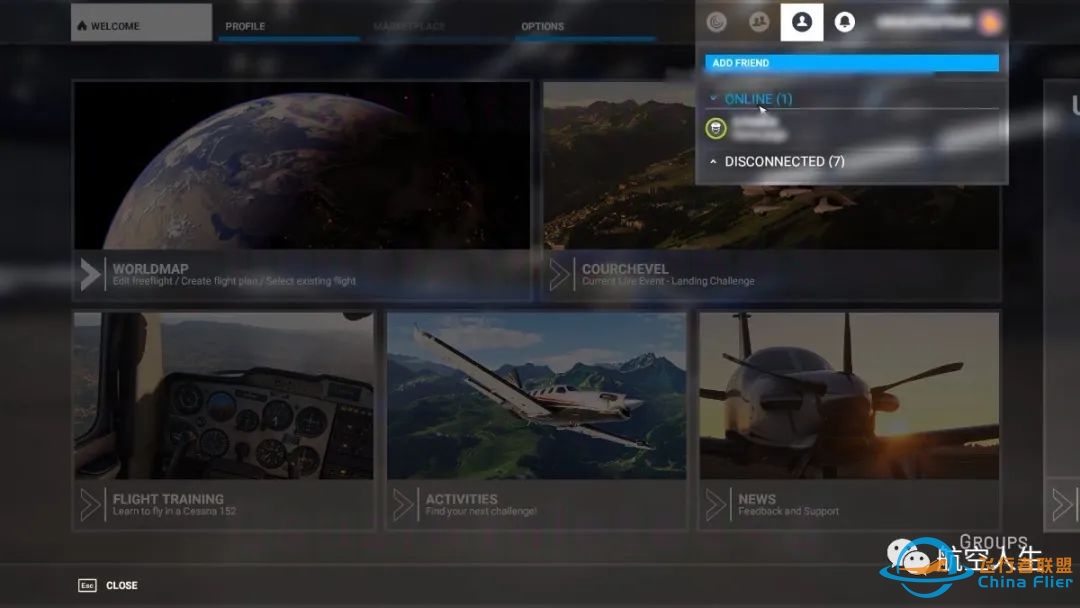Click the Add Friend button

coord(851,63)
